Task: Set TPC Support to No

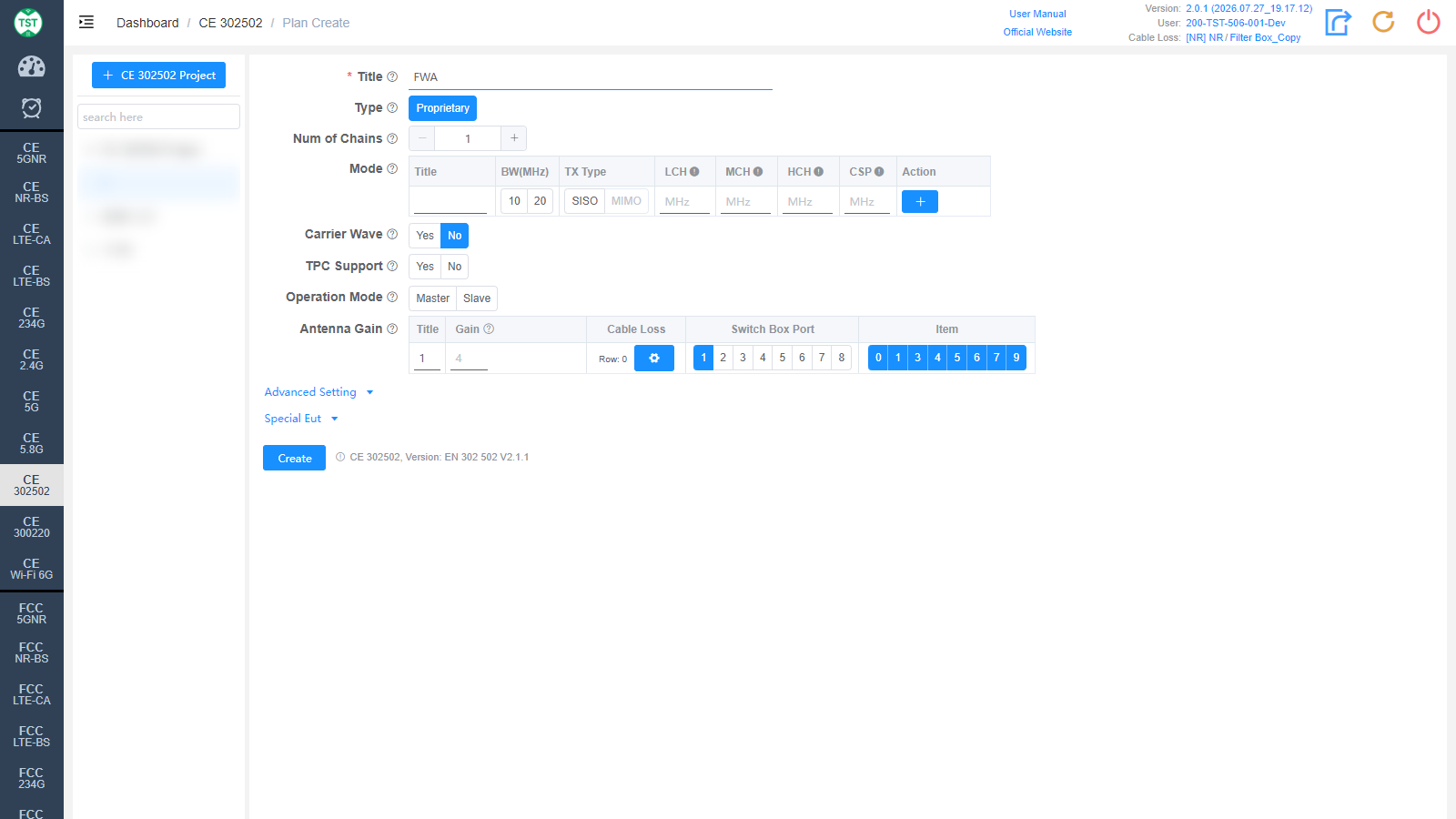Action: click(455, 267)
